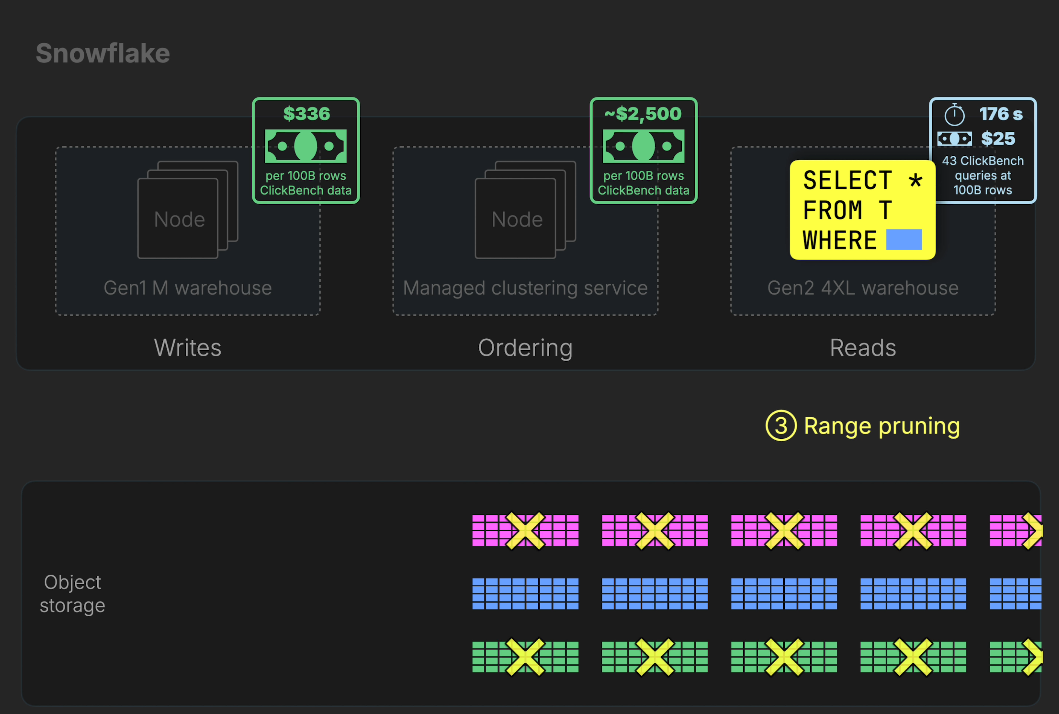Click the 'Range pruning' label

[881, 426]
